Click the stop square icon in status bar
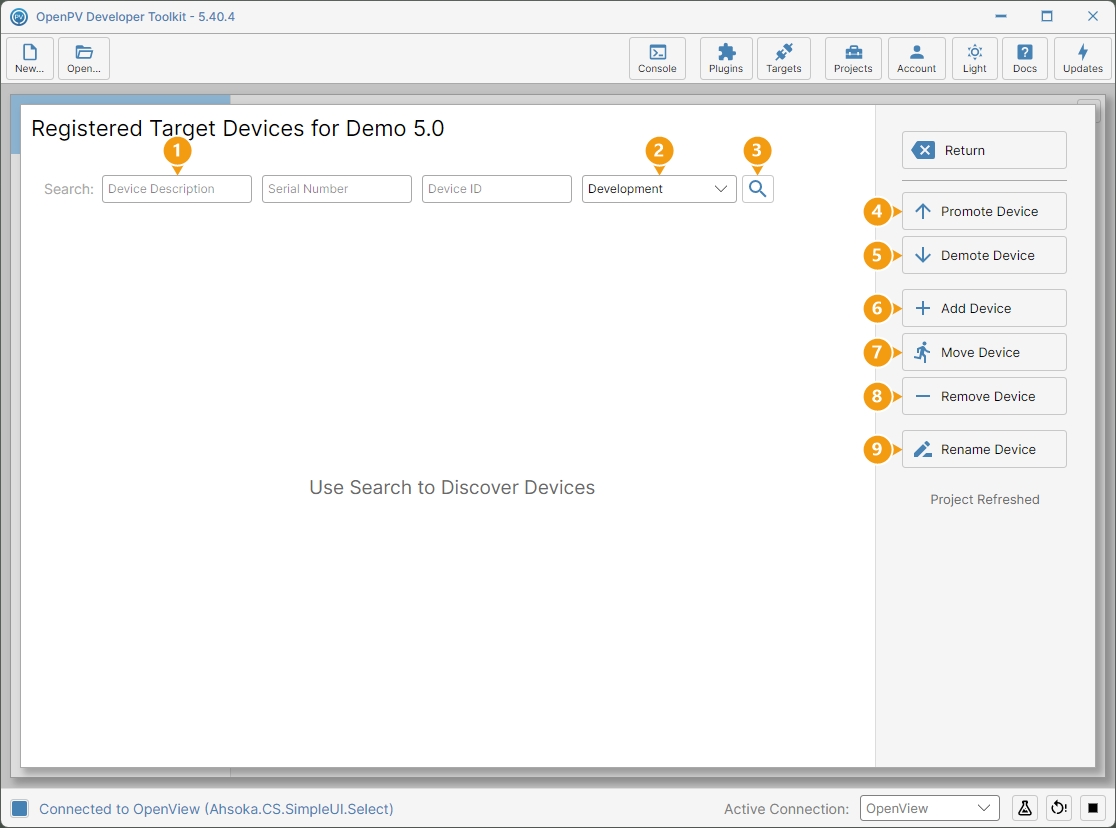 [1093, 808]
